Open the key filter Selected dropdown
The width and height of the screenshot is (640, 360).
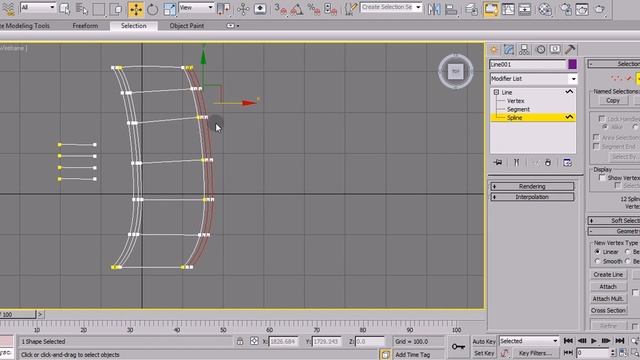[529, 341]
